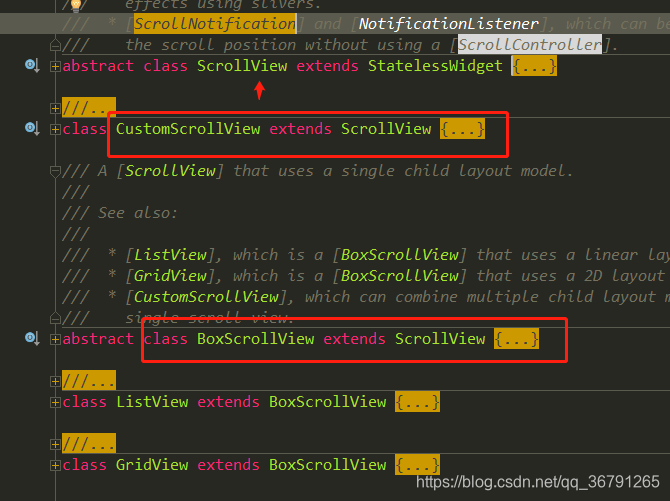
Task: Collapse the doc comment starting 'A [ScrollView] that uses'
Action: (55, 171)
